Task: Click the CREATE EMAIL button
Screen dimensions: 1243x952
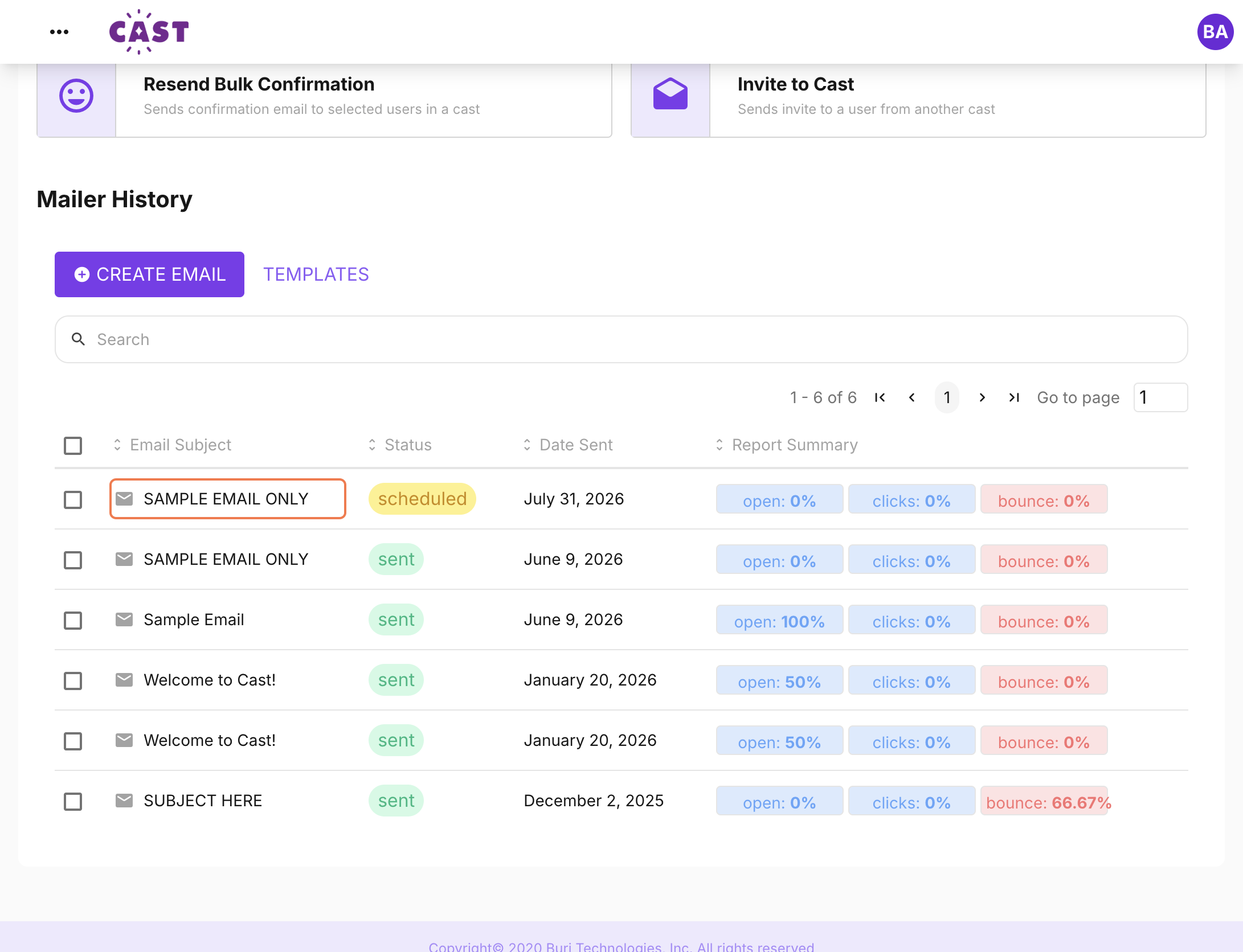Action: click(x=149, y=274)
